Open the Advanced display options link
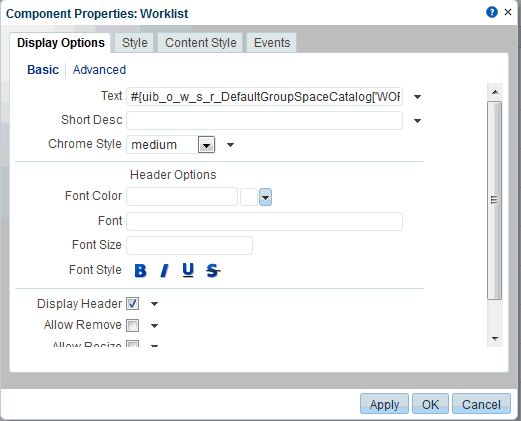This screenshot has width=521, height=421. 99,70
